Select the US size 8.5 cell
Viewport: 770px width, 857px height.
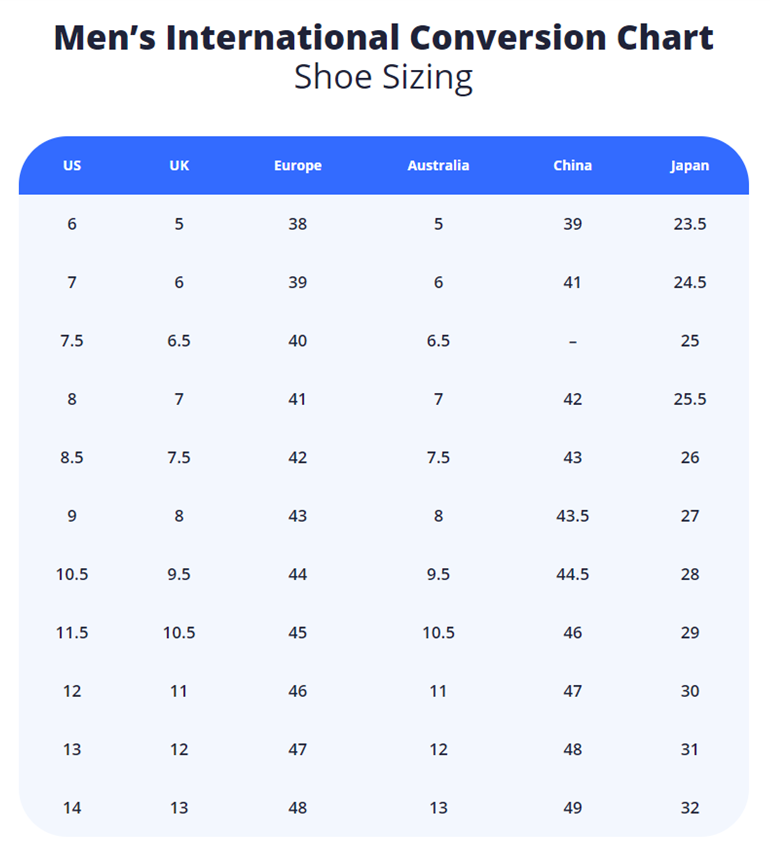point(72,457)
